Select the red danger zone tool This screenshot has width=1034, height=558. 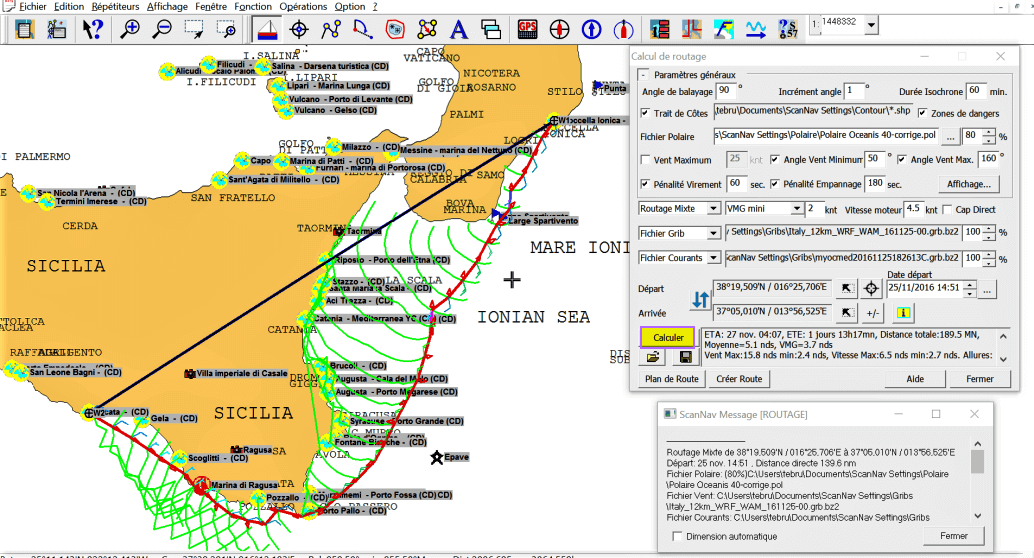coord(395,29)
